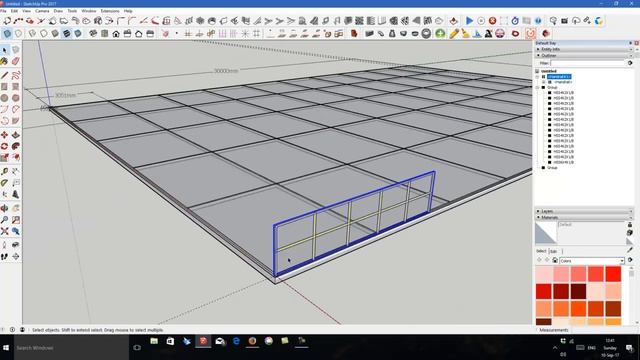Choose the Zoom magnifier tool

pyautogui.click(x=4, y=220)
